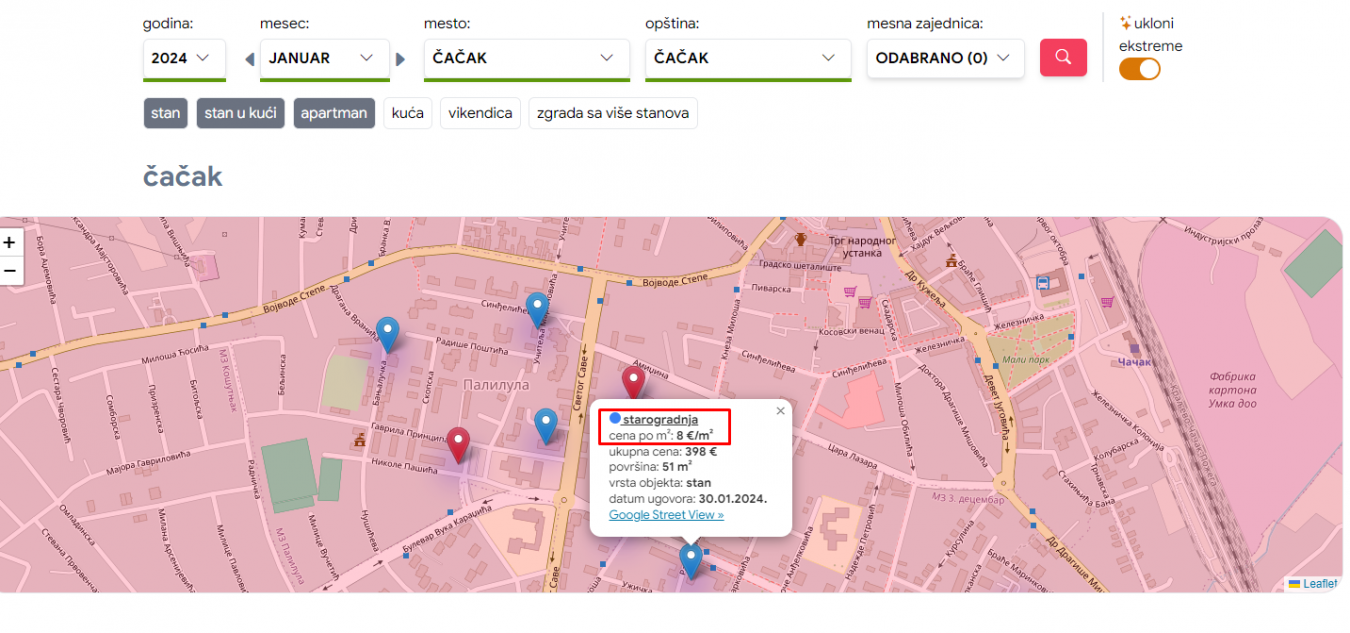
Task: Open the godina 2024 dropdown
Action: pos(184,58)
